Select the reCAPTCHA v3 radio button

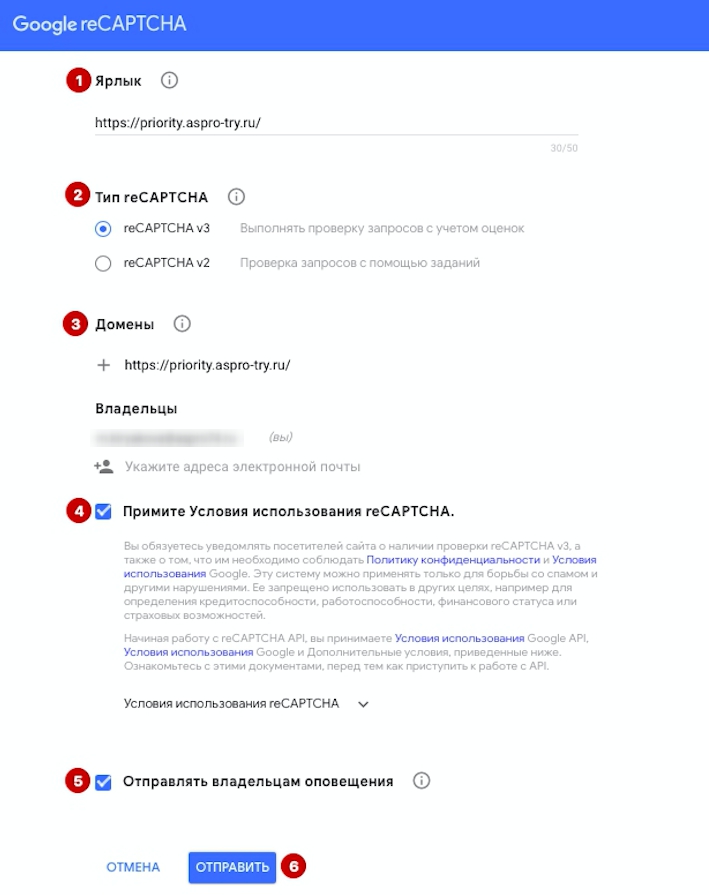click(x=103, y=229)
